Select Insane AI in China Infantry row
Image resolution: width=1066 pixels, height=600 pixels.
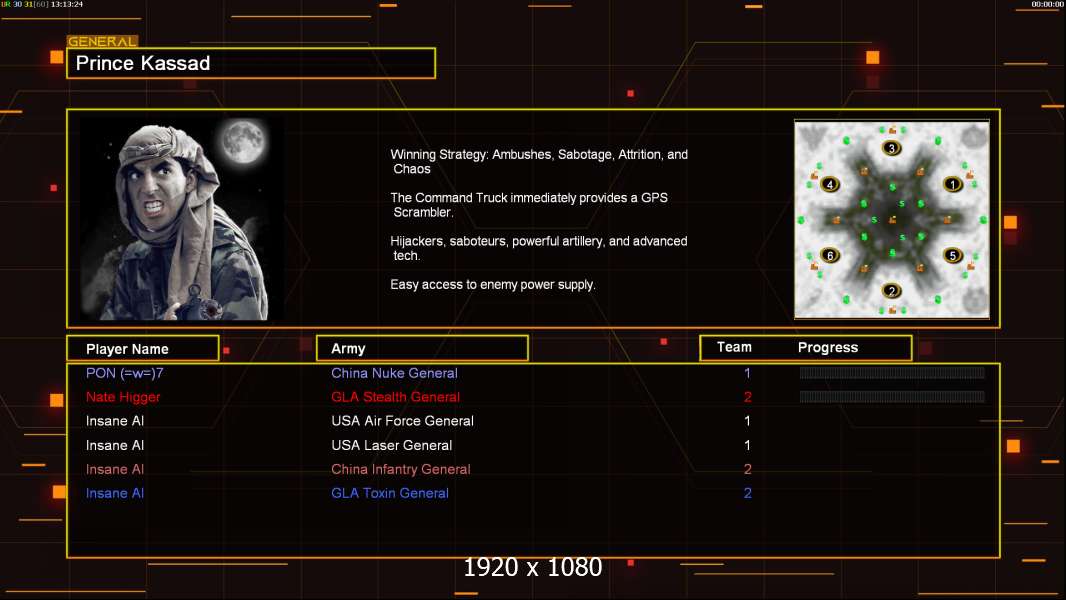[115, 469]
